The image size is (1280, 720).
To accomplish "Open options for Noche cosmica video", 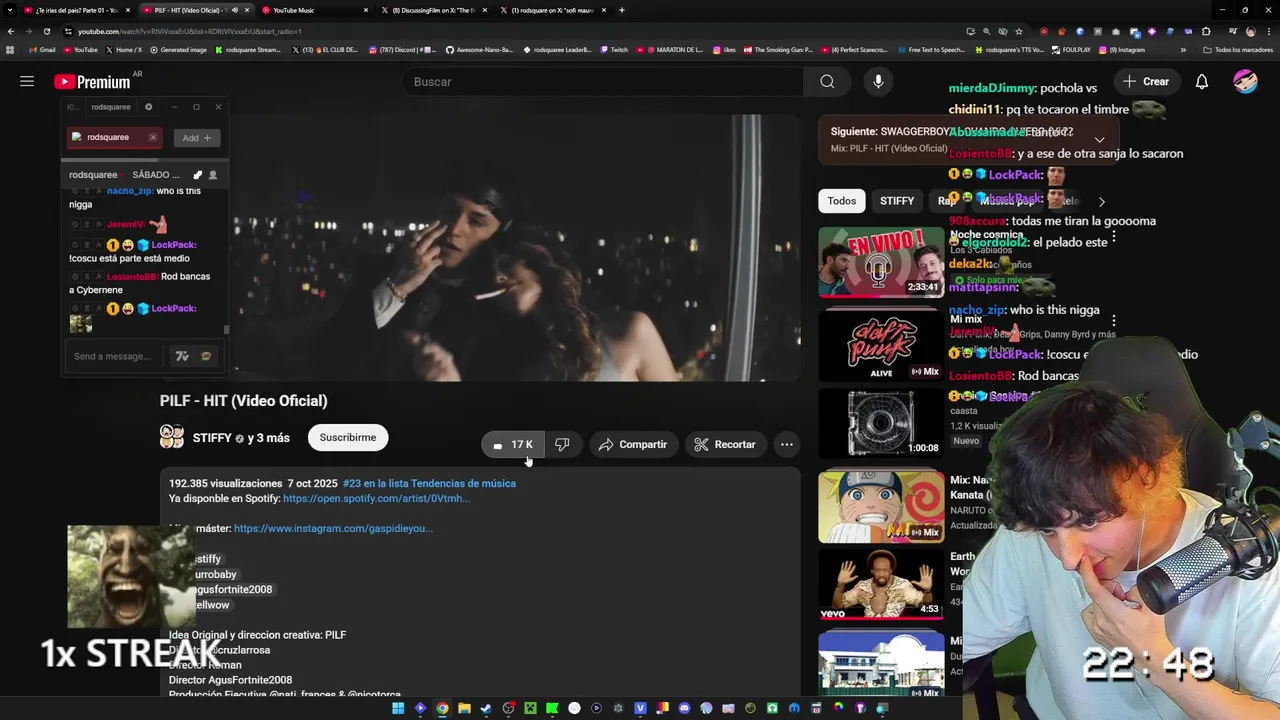I will (x=1113, y=239).
